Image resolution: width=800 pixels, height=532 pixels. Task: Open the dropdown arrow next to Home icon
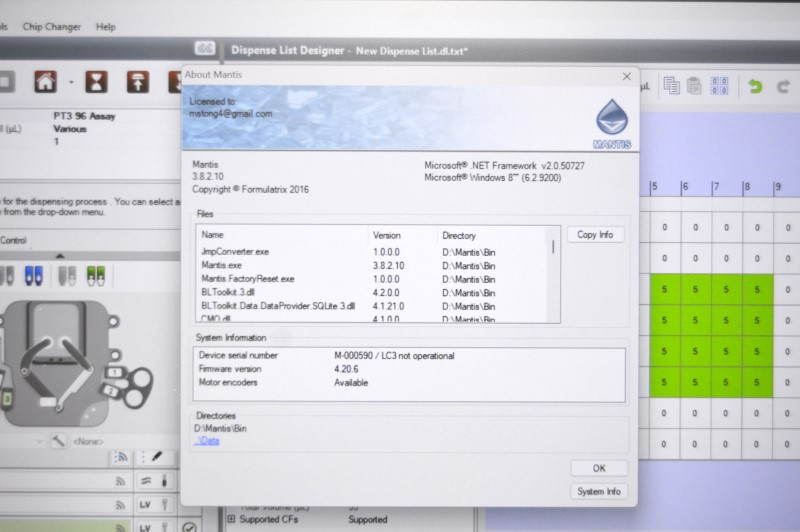[71, 82]
